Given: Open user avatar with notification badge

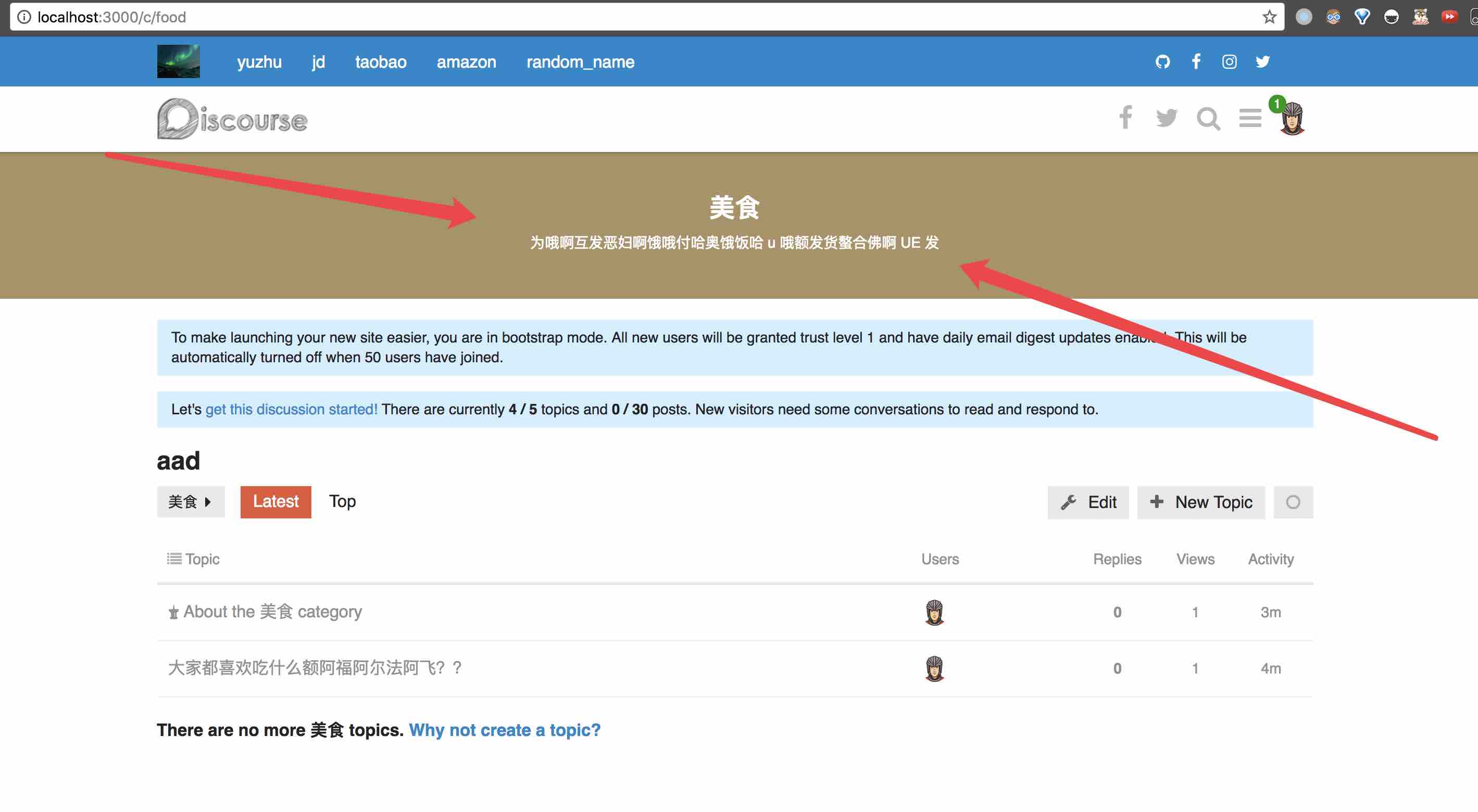Looking at the screenshot, I should point(1292,119).
